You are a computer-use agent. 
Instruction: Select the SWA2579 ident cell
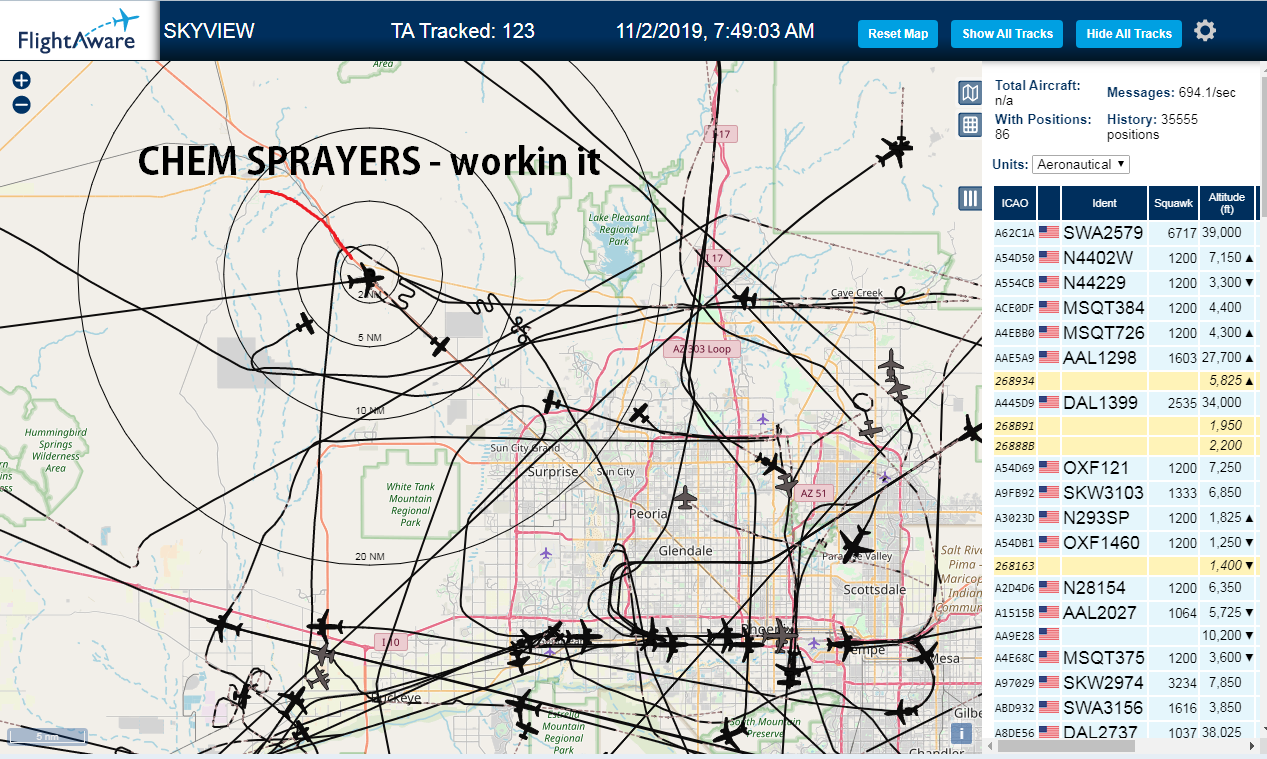pos(1103,232)
